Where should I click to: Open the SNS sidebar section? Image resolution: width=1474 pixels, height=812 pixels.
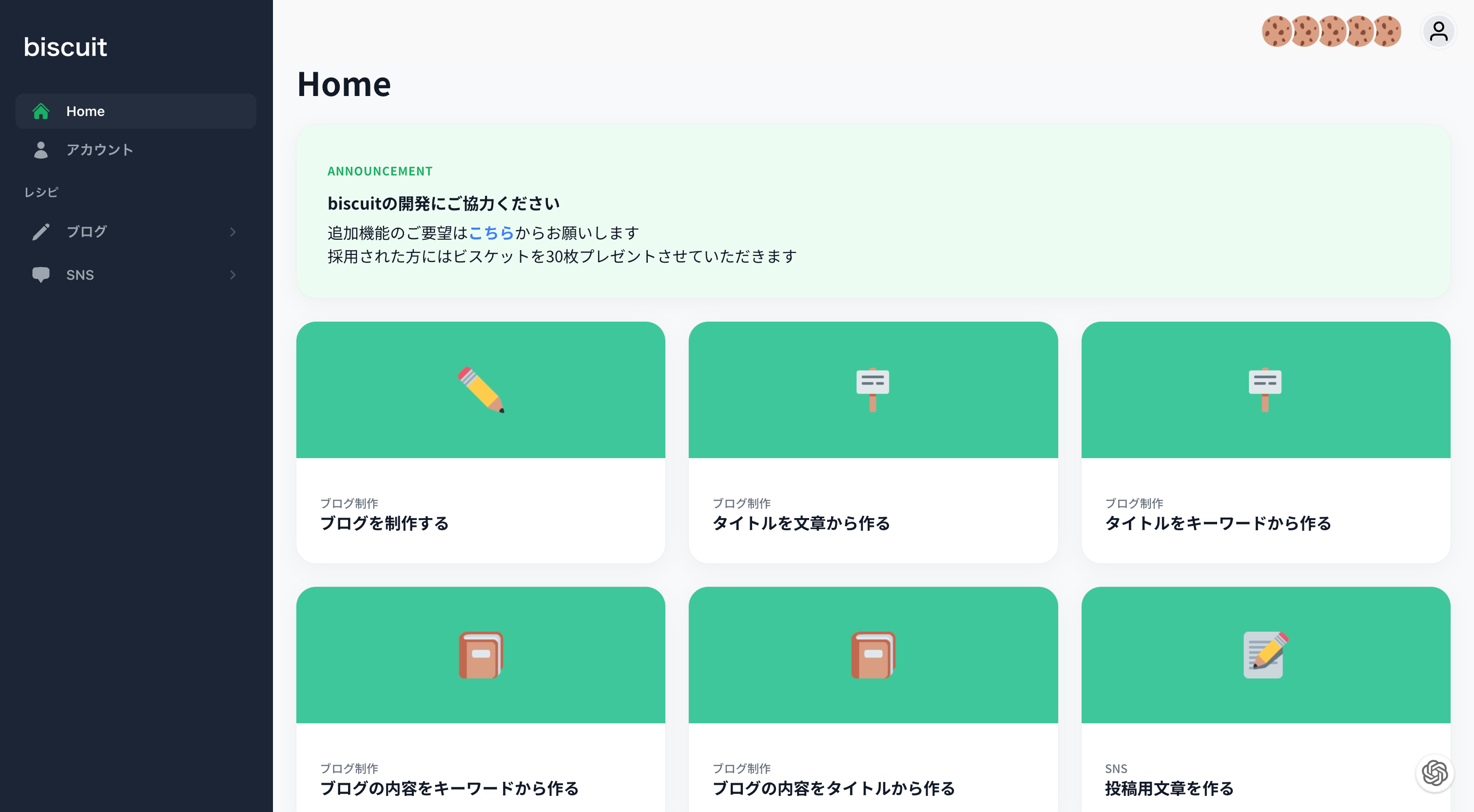tap(80, 275)
